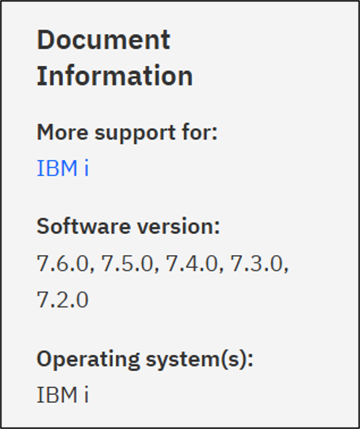Click version number 7.4.0
The width and height of the screenshot is (360, 429).
pyautogui.click(x=192, y=263)
